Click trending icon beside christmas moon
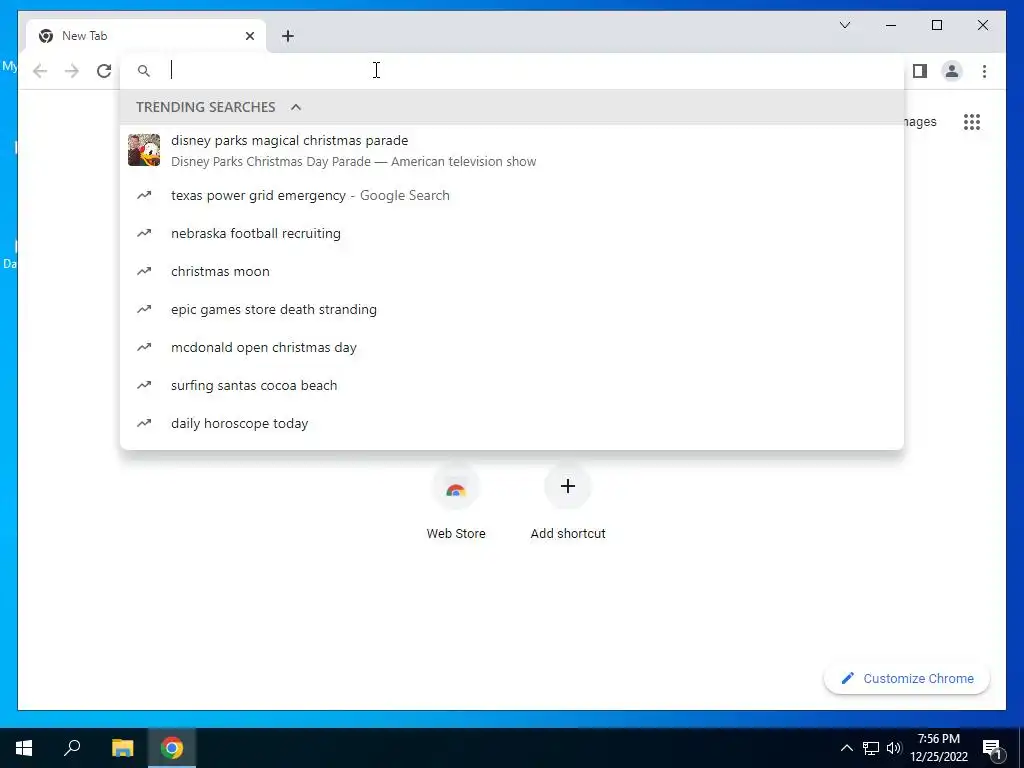 (x=144, y=271)
